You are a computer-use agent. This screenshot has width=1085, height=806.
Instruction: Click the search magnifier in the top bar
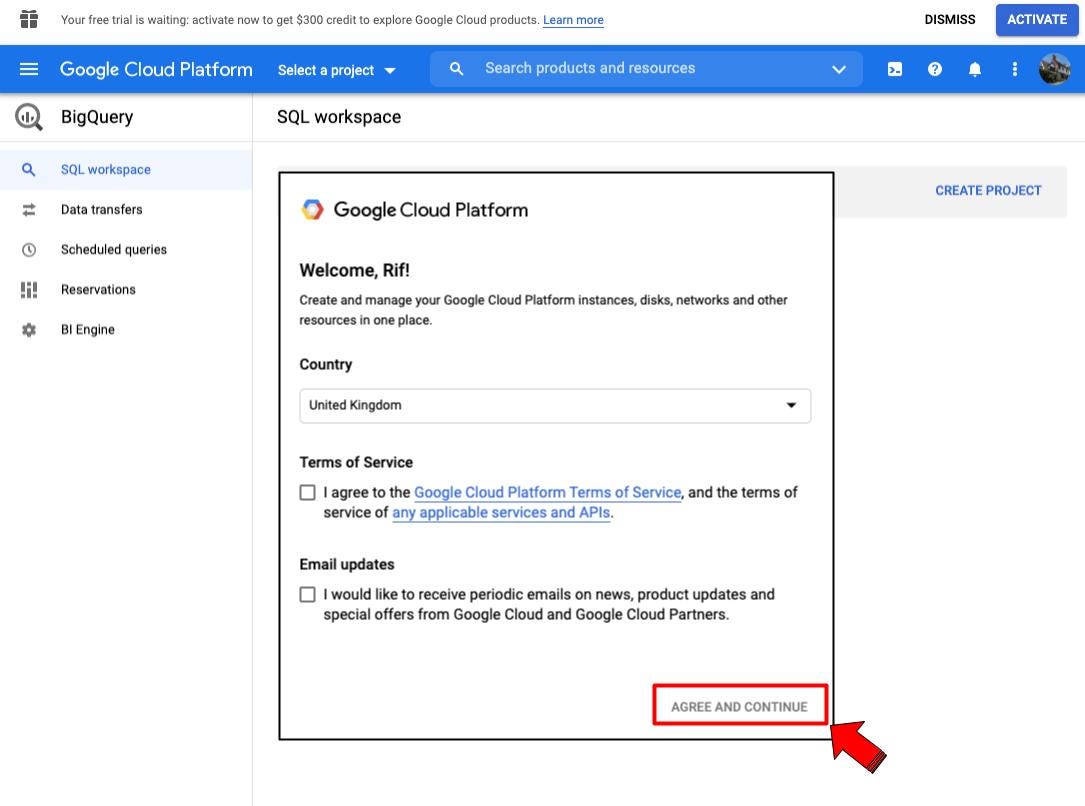pos(456,68)
